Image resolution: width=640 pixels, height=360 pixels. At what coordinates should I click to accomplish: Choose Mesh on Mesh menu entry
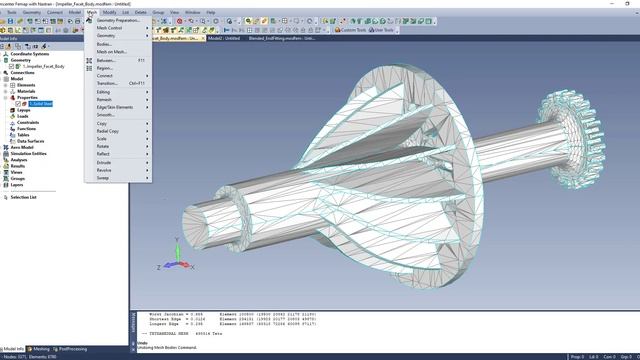click(118, 52)
